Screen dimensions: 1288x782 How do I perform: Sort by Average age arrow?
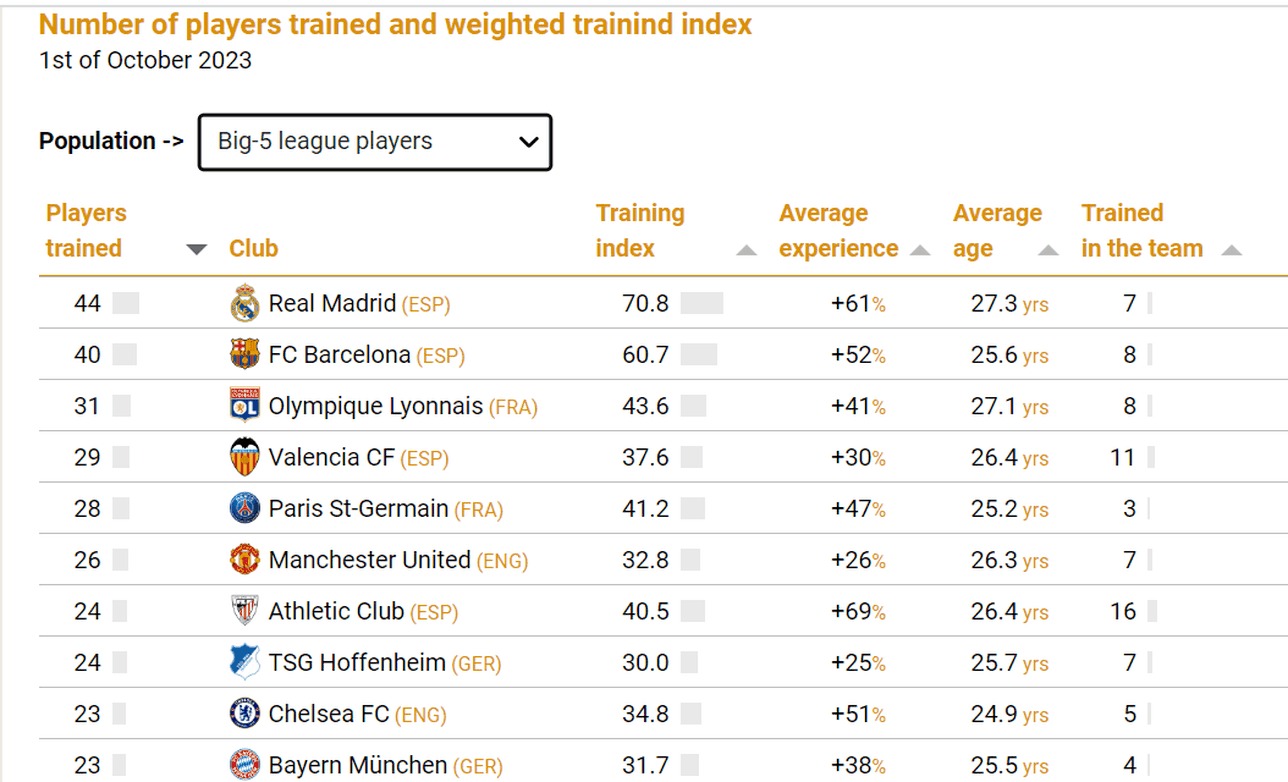tap(1048, 250)
